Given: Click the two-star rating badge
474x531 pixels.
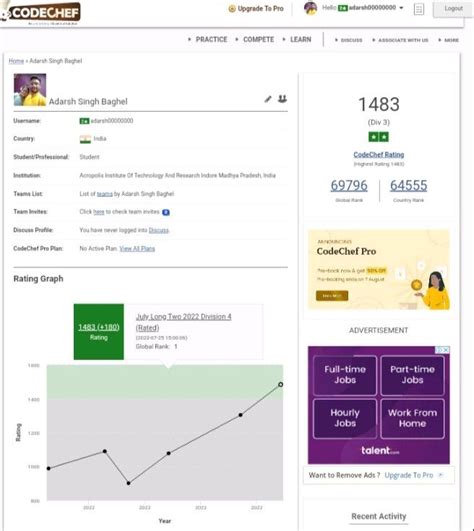Looking at the screenshot, I should pos(379,137).
